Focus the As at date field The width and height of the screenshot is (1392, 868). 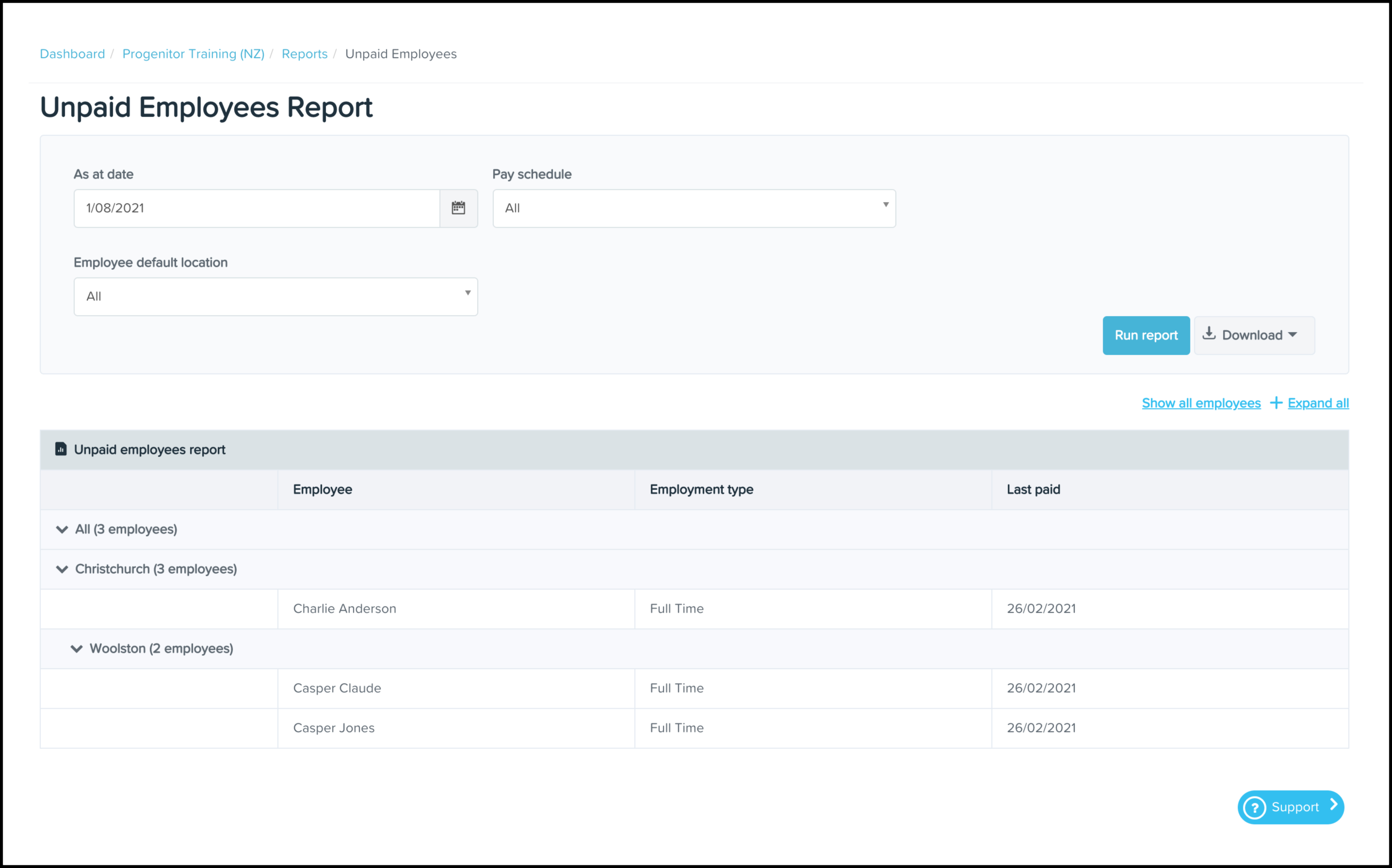click(x=257, y=209)
